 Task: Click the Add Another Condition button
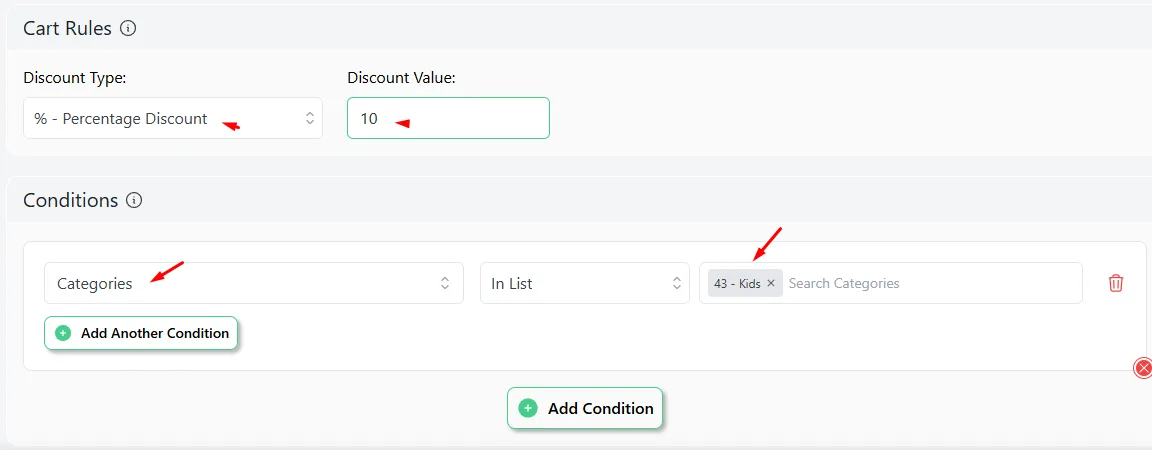tap(141, 333)
